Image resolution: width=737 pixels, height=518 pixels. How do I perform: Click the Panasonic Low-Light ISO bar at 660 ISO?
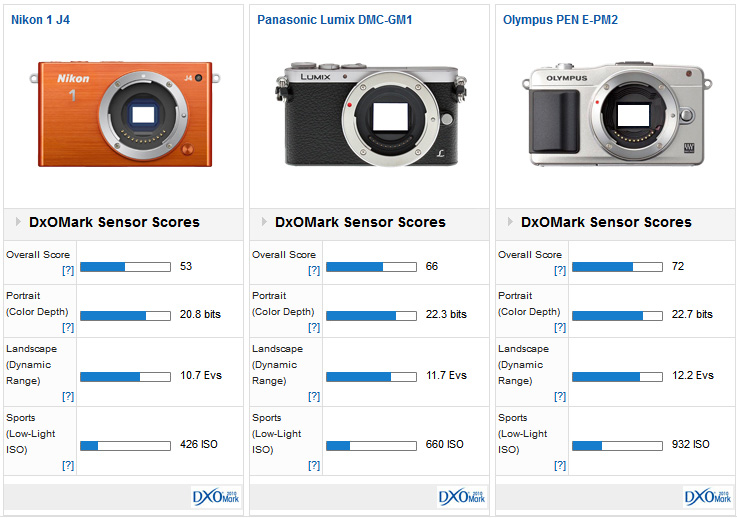[x=371, y=446]
